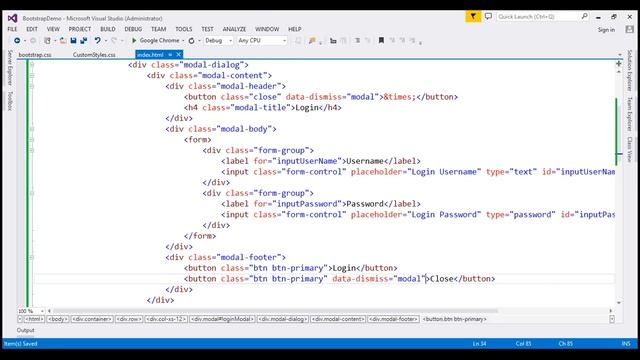Click the Navigate Backward arrow icon
The image size is (640, 360).
pyautogui.click(x=17, y=40)
